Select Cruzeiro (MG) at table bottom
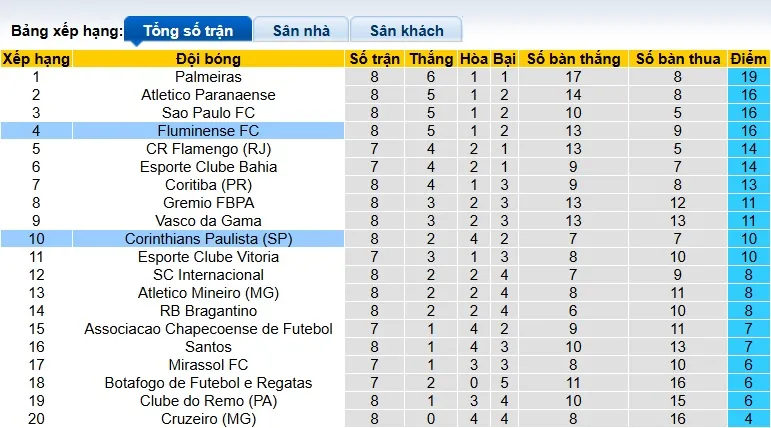Screen dimensions: 771x428 pyautogui.click(x=208, y=419)
